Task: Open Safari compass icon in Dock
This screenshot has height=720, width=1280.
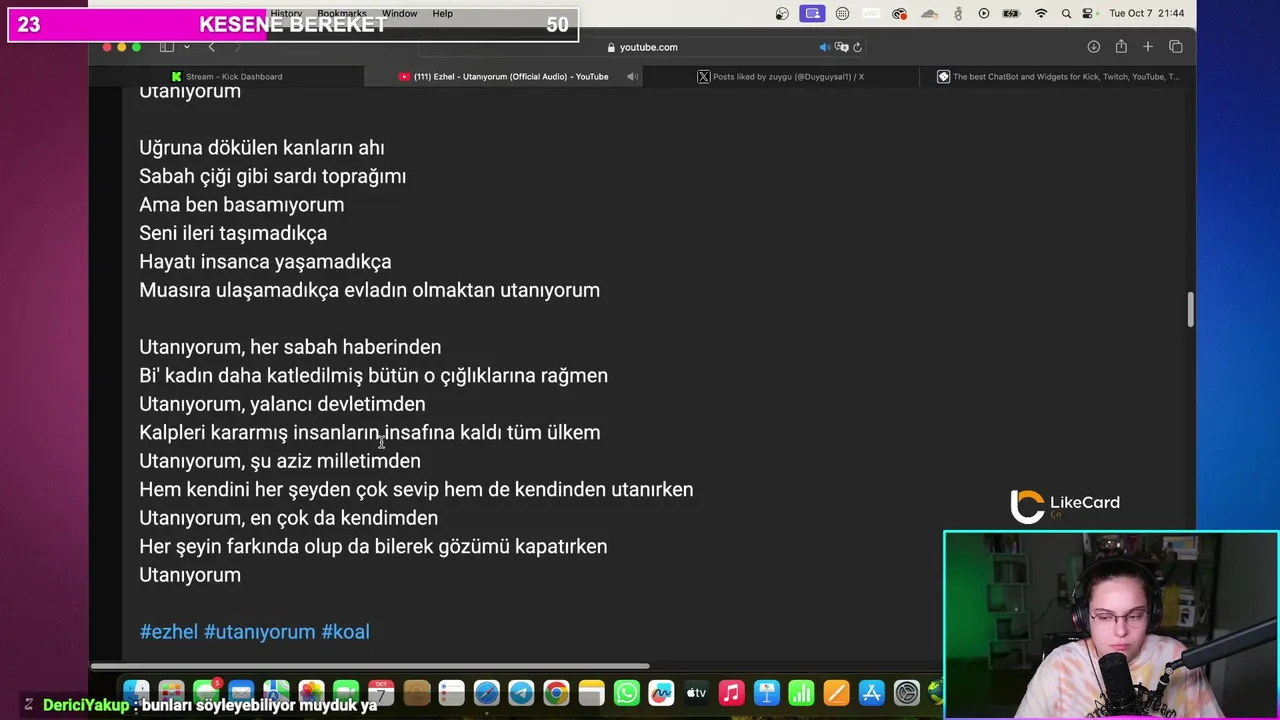Action: coord(486,692)
